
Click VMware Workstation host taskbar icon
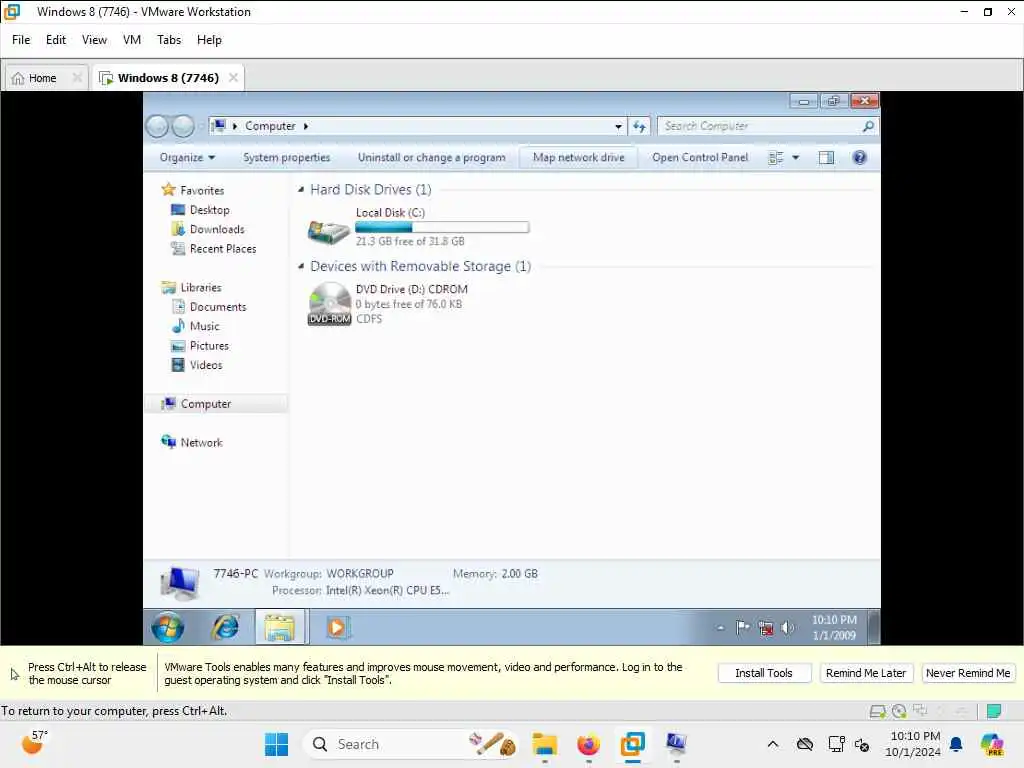(x=633, y=744)
